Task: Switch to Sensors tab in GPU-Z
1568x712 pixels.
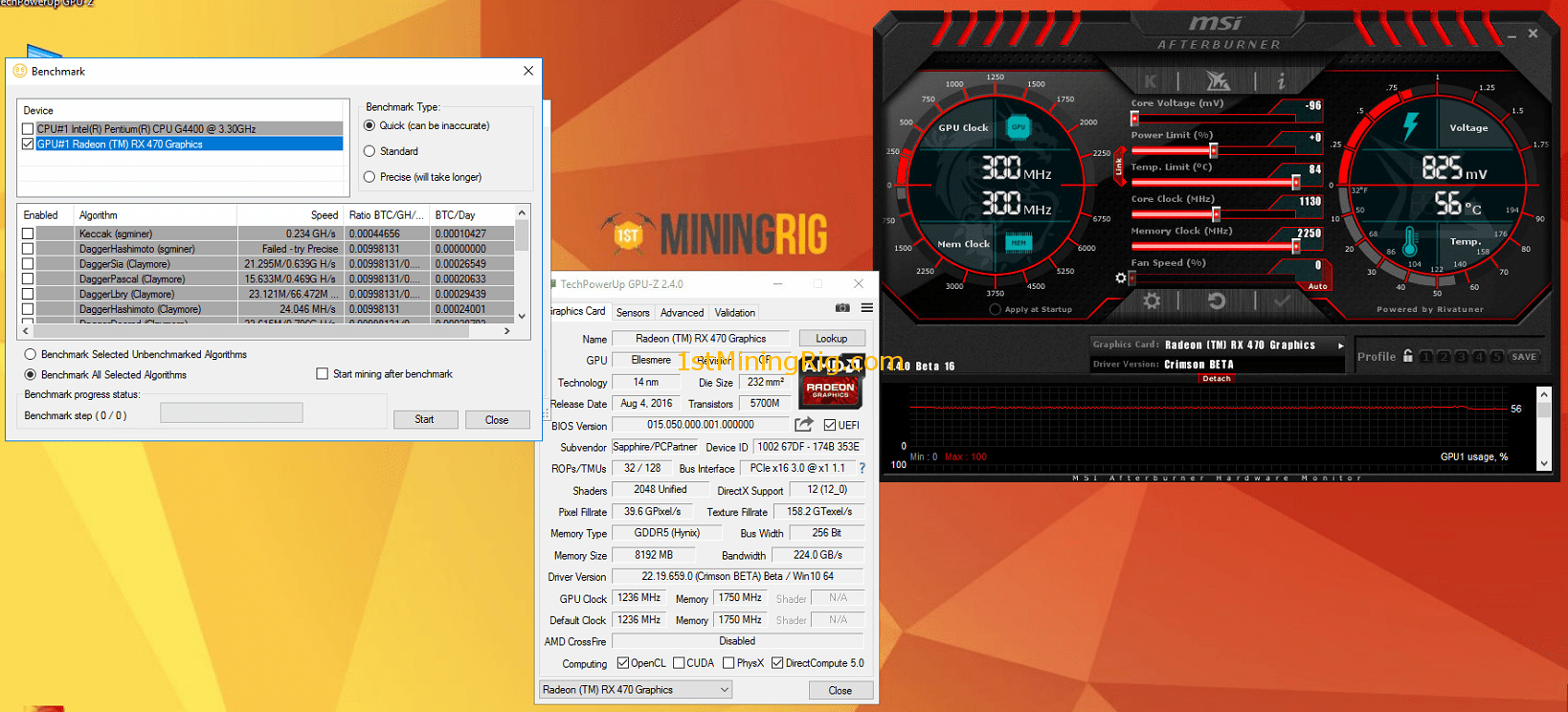Action: click(x=633, y=312)
